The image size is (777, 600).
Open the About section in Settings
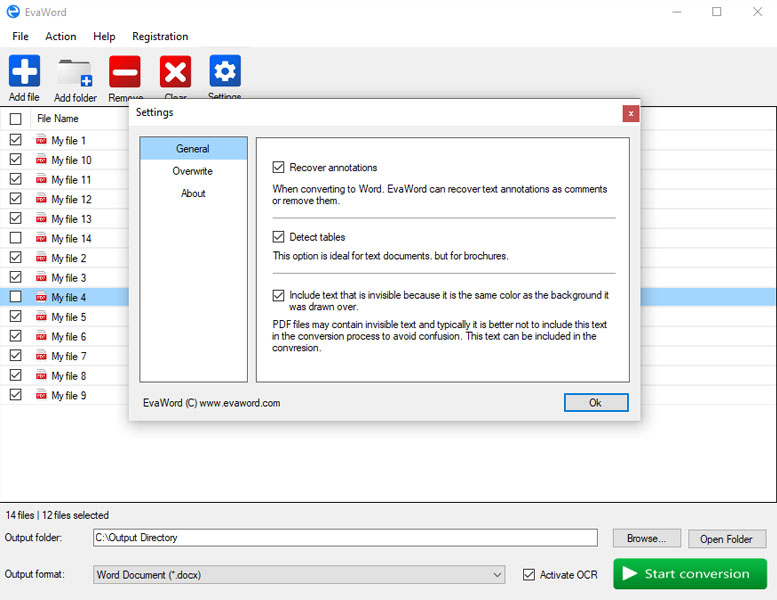coord(193,193)
